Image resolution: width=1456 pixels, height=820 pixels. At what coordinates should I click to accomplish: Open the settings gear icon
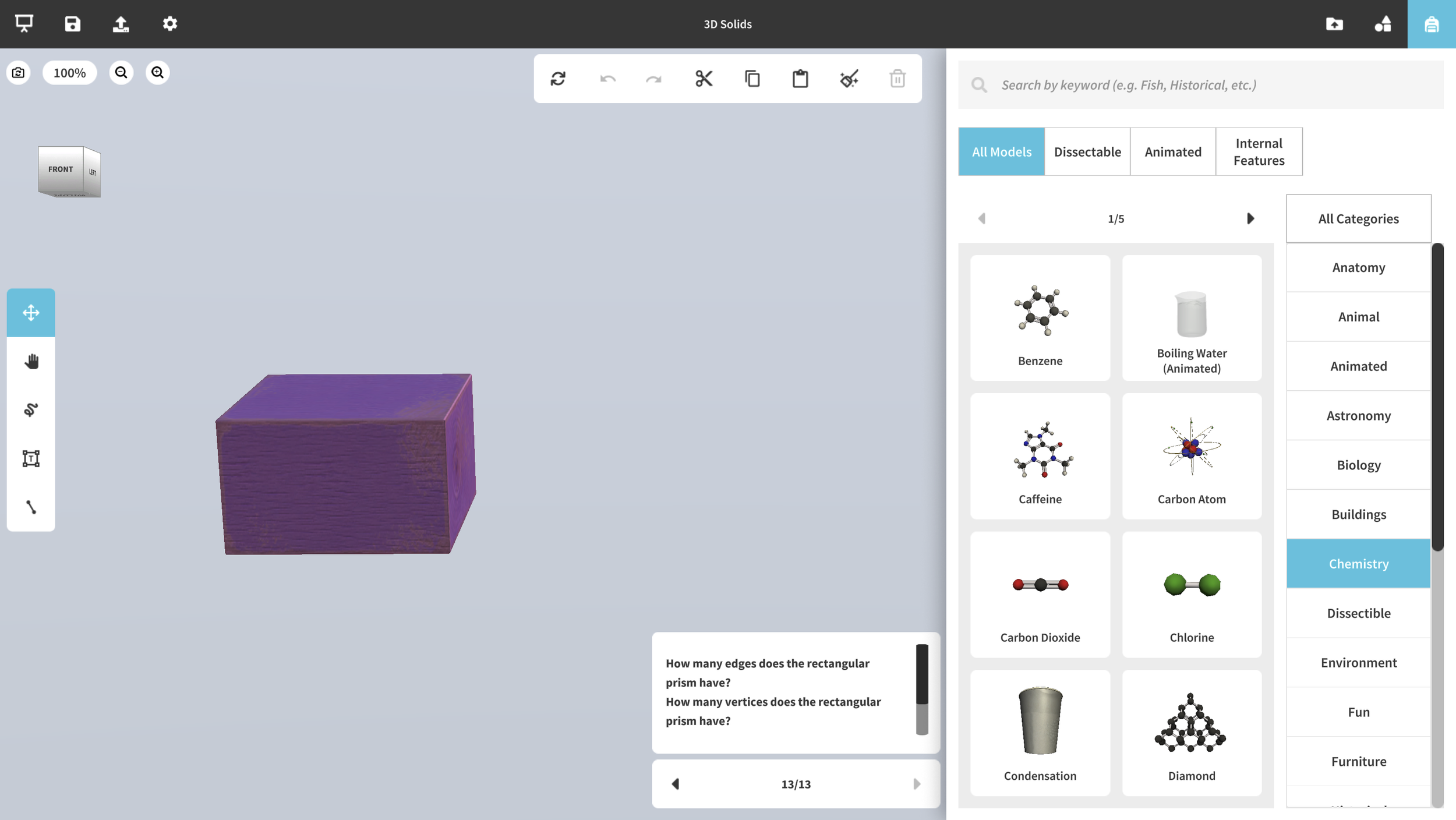pos(169,24)
